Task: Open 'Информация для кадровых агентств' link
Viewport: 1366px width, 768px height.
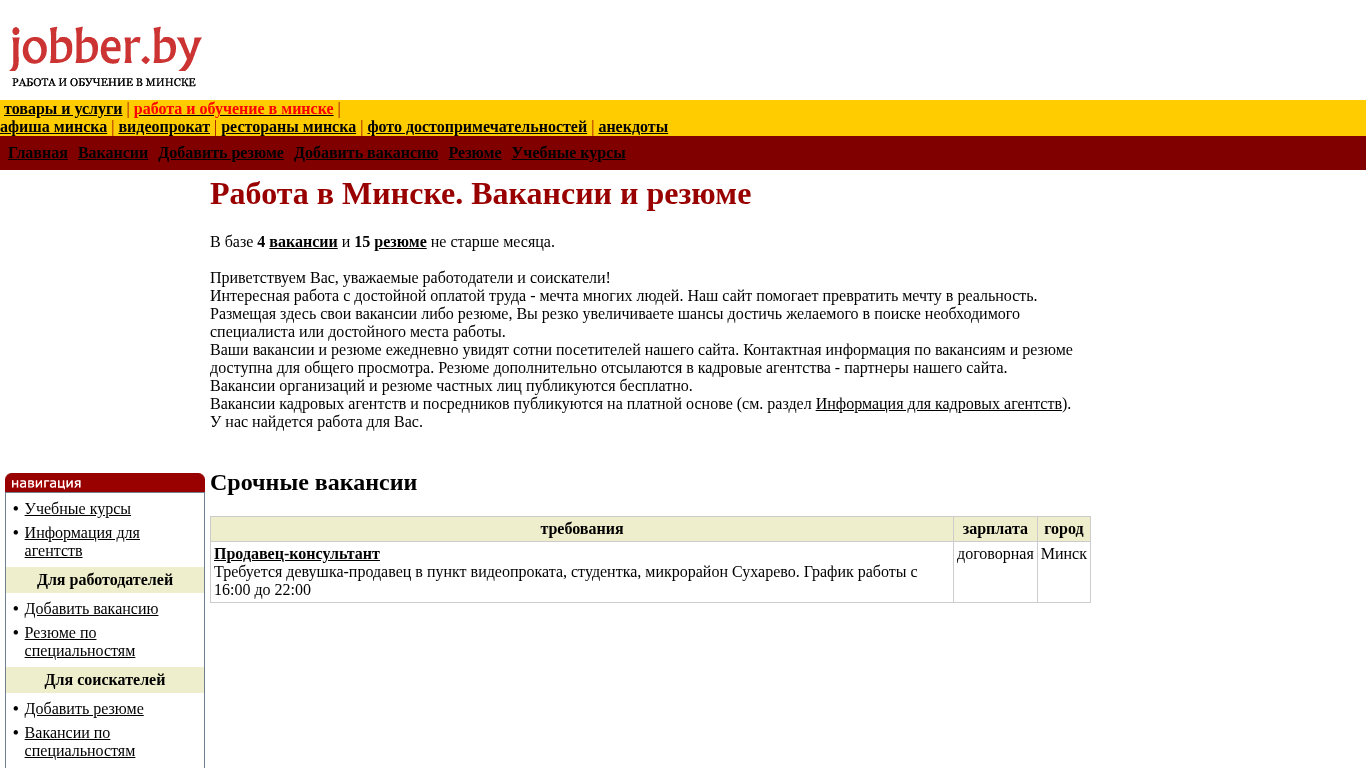Action: (939, 404)
